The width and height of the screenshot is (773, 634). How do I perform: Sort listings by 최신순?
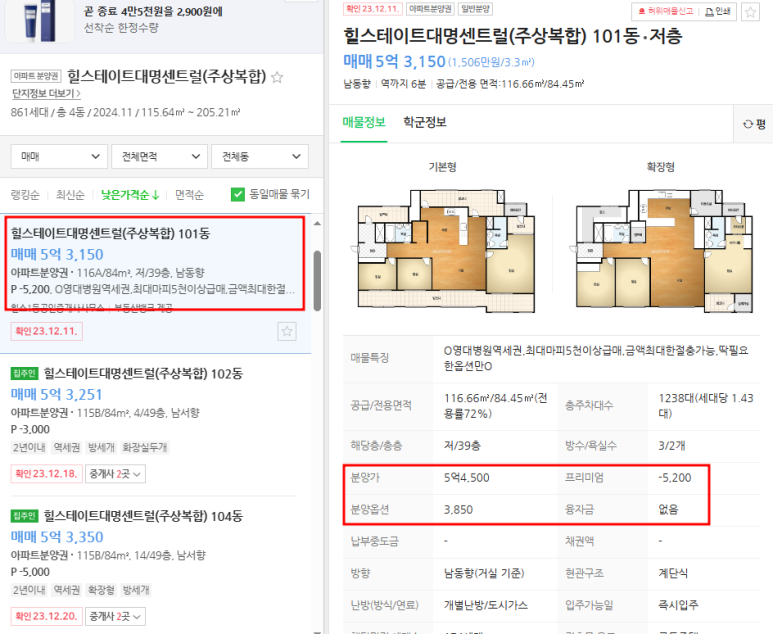[x=70, y=195]
